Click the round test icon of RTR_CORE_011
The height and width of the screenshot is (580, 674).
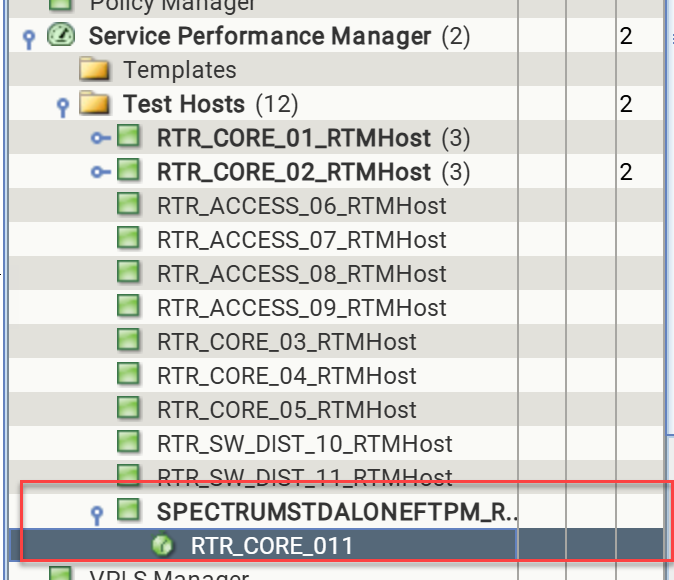pyautogui.click(x=162, y=544)
